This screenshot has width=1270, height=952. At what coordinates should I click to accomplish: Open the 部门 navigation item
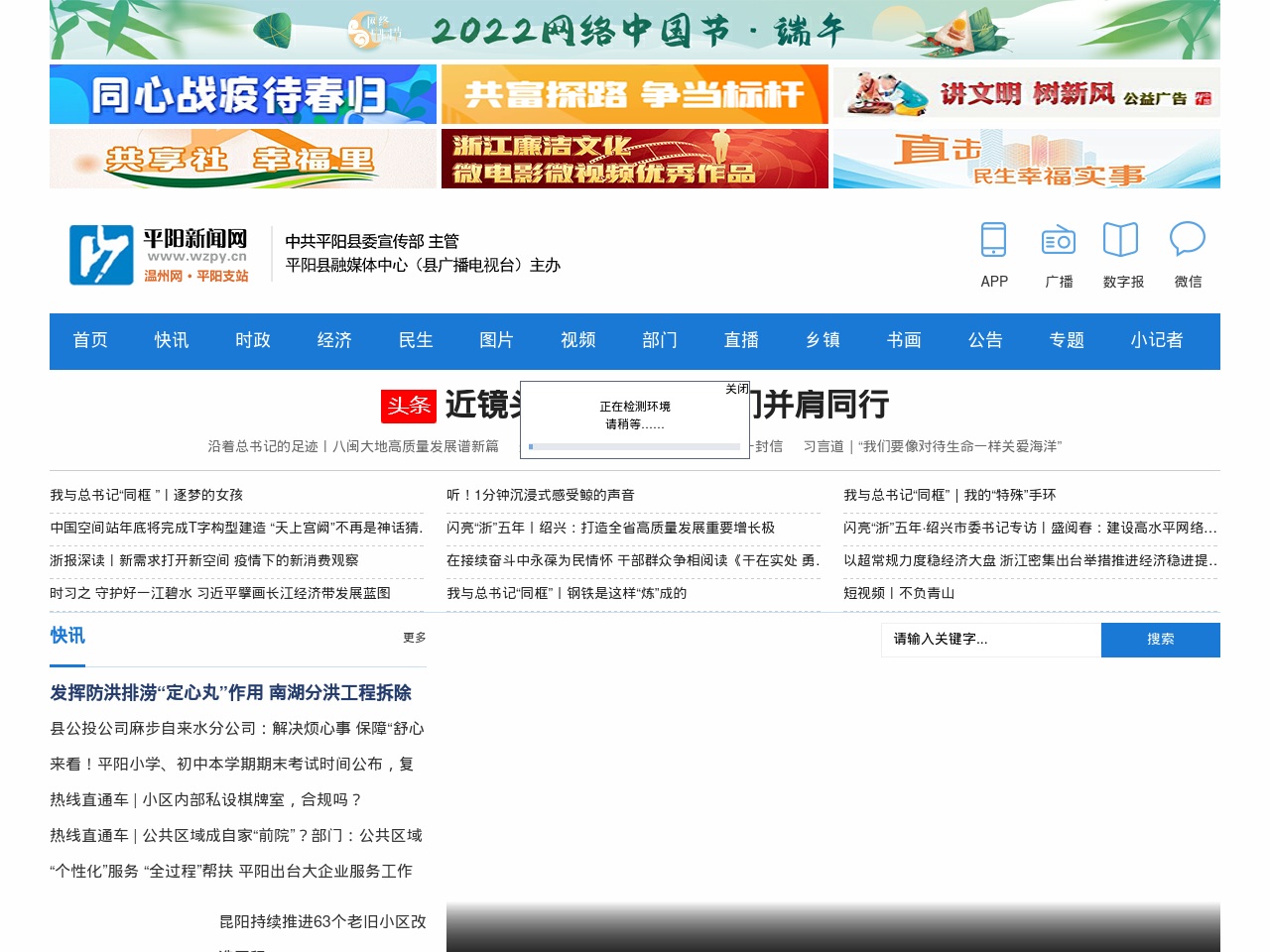point(660,340)
